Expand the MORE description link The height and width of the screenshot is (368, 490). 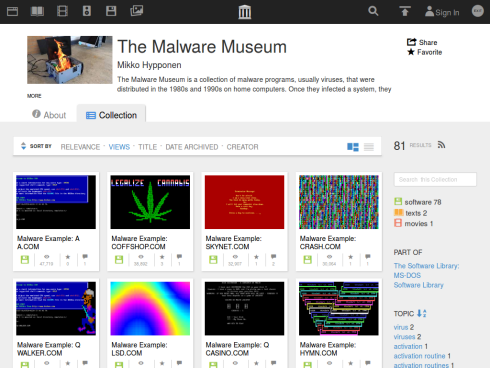point(34,96)
